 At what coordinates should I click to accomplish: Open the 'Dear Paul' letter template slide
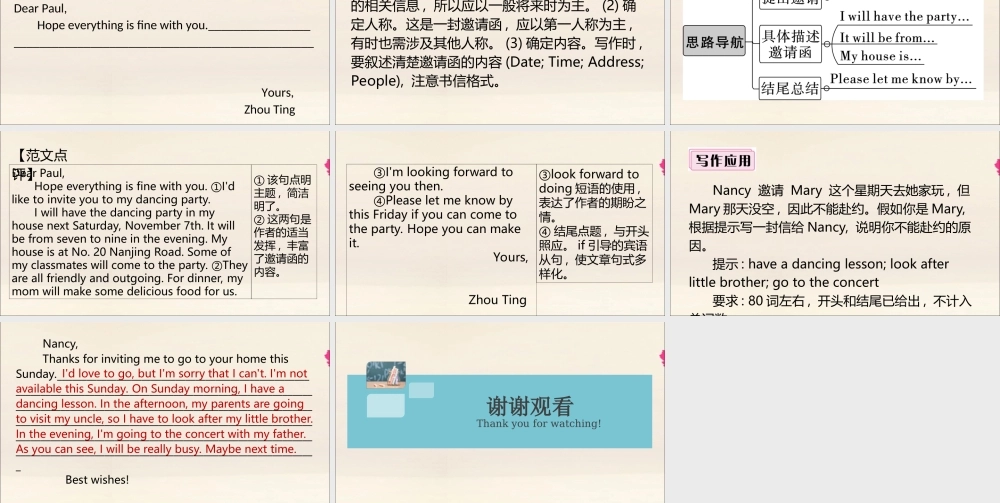coord(165,62)
